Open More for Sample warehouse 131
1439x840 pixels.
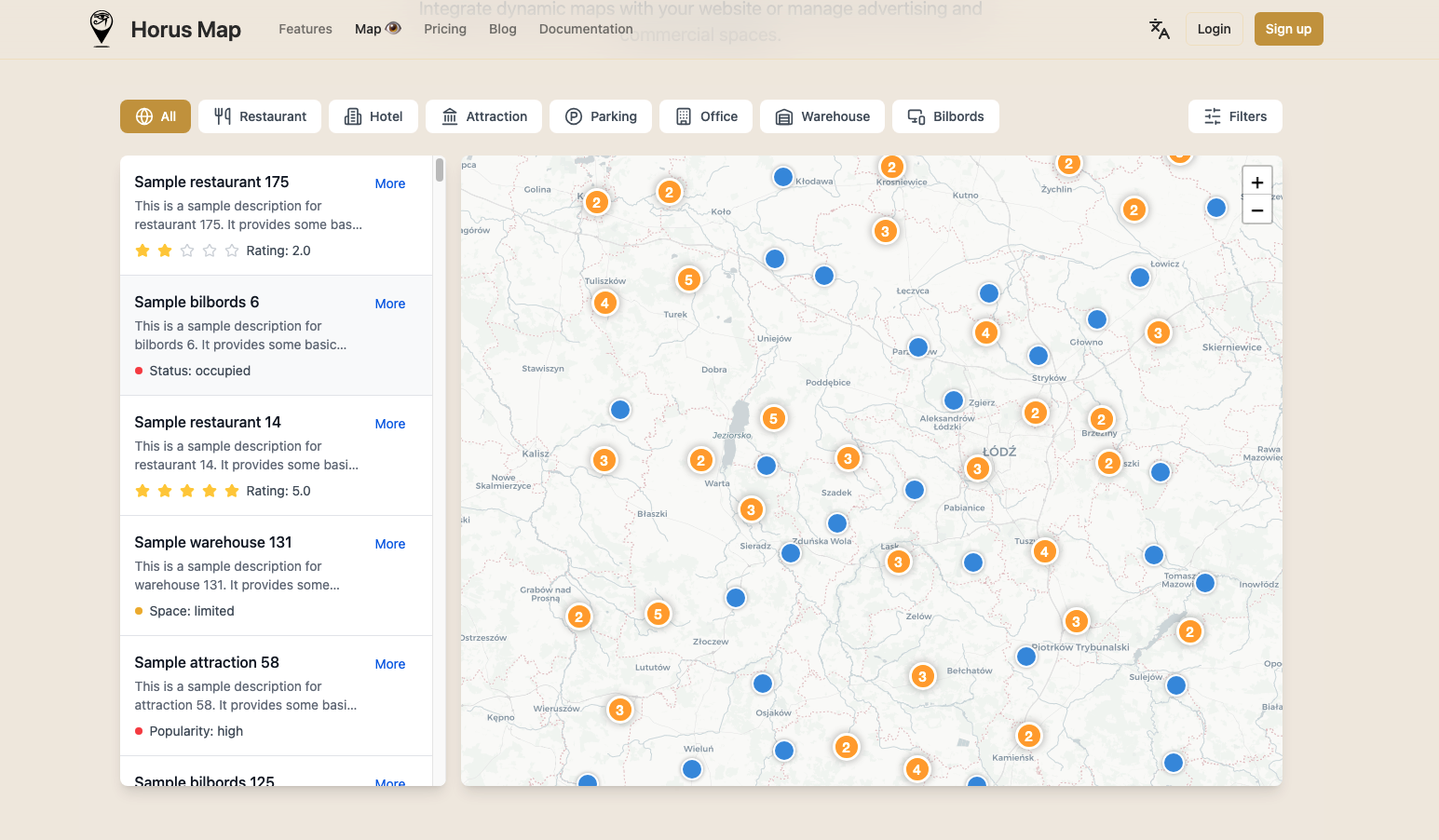pyautogui.click(x=390, y=544)
